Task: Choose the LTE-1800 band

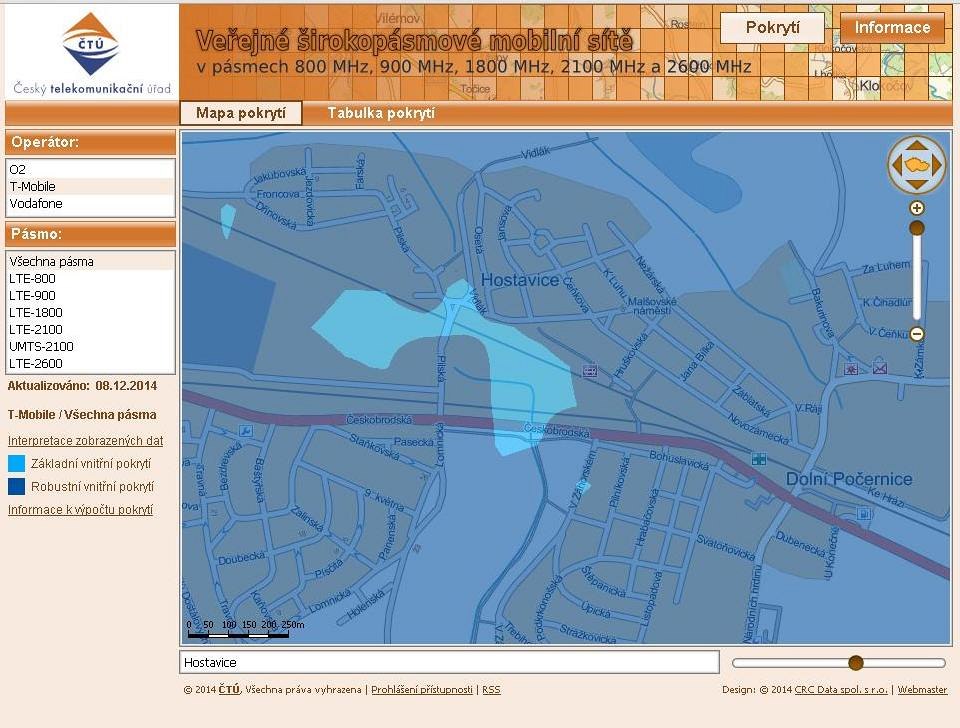Action: pos(35,312)
